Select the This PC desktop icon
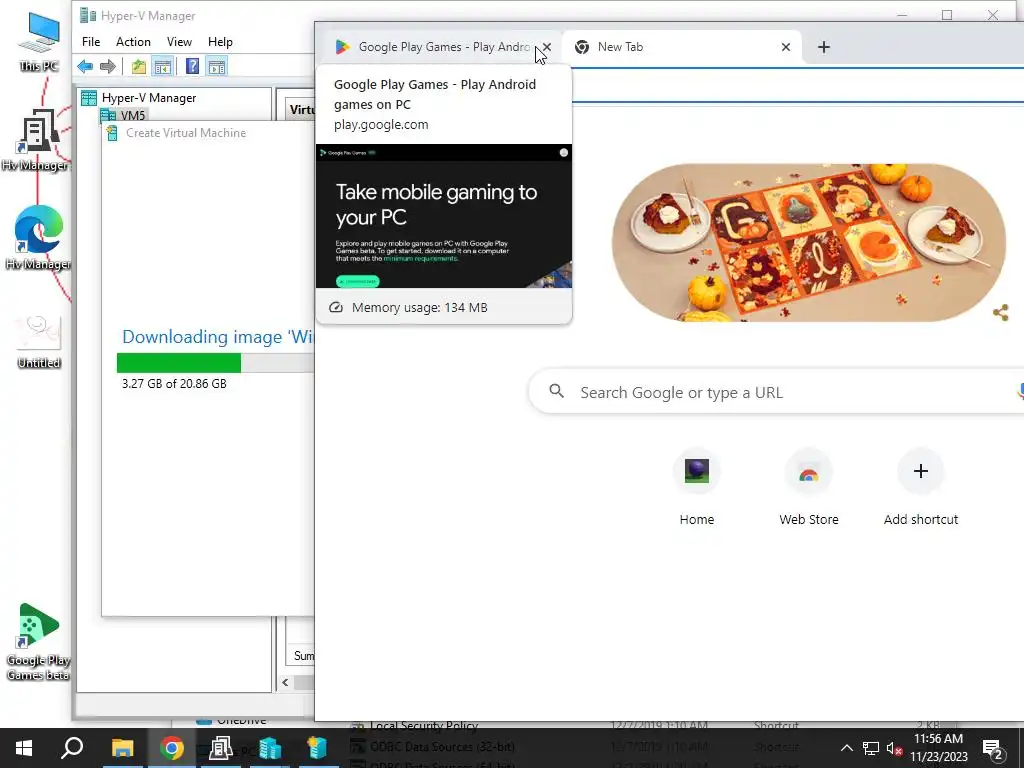This screenshot has width=1024, height=768. 39,42
